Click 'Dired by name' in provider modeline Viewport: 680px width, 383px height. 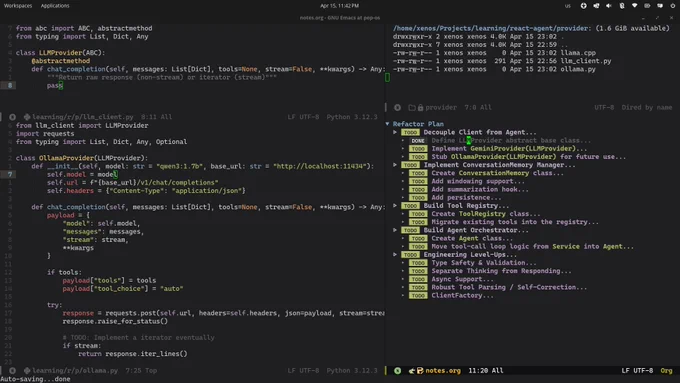[647, 107]
